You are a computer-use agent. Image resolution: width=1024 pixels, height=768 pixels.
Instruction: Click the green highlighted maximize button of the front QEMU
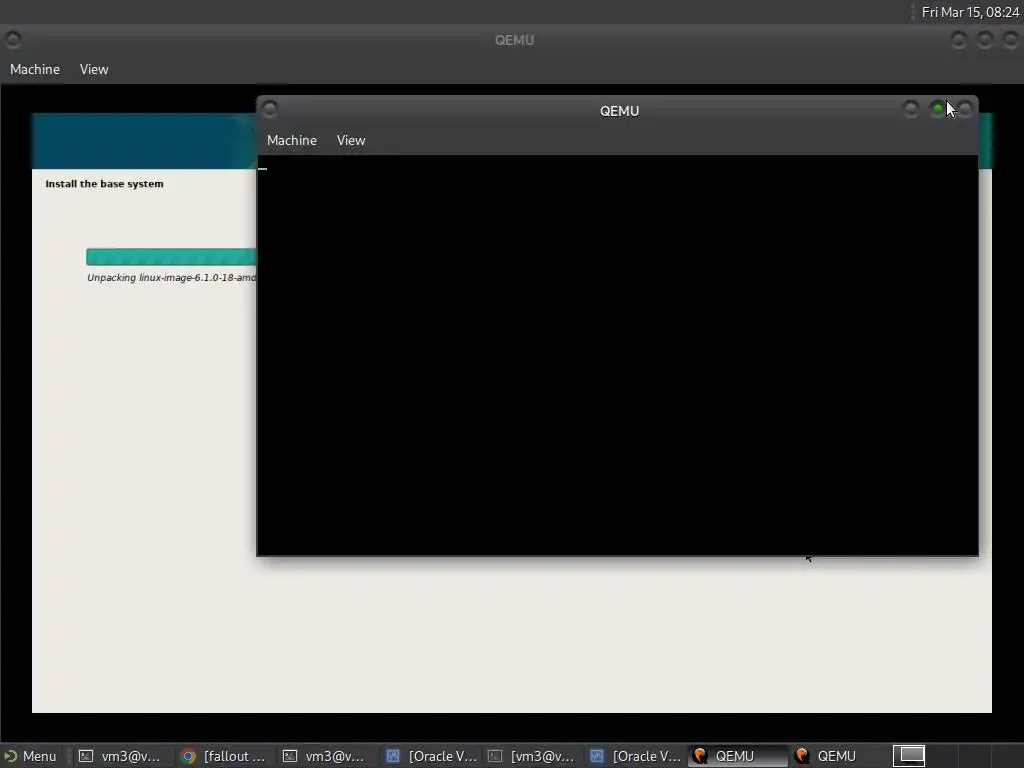coord(938,109)
